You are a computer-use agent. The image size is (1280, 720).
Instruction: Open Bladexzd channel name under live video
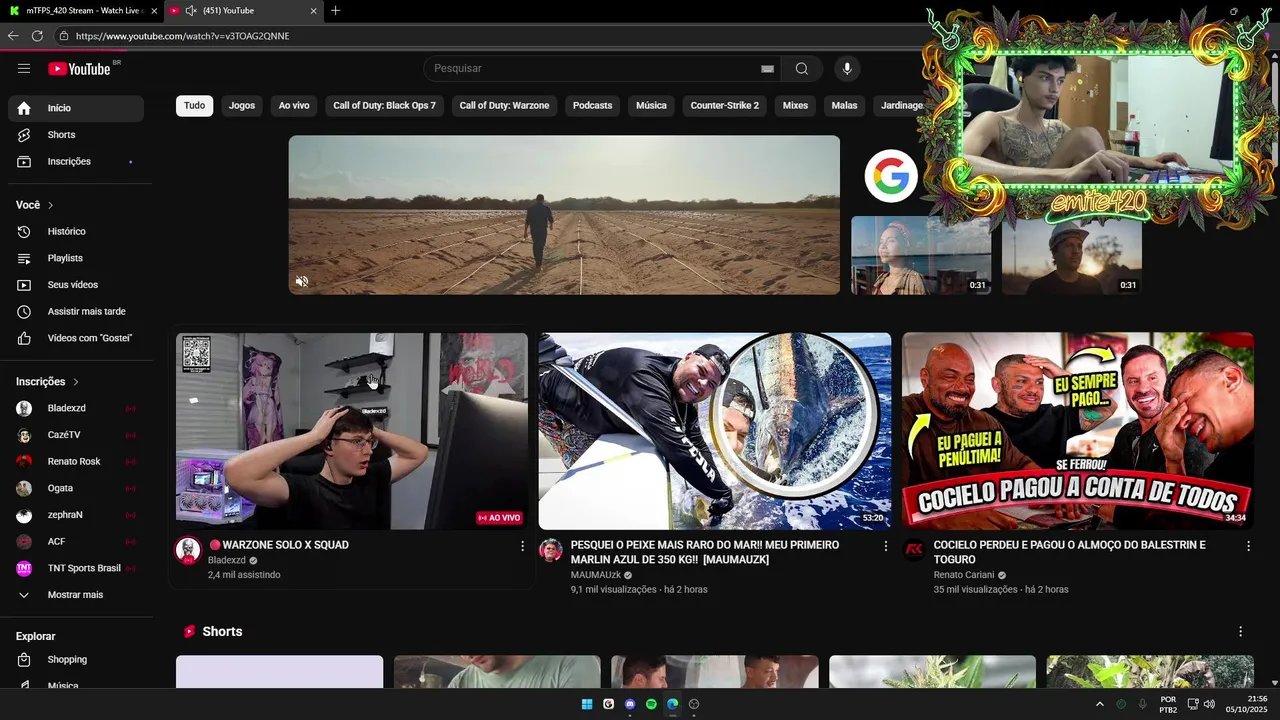pos(227,561)
